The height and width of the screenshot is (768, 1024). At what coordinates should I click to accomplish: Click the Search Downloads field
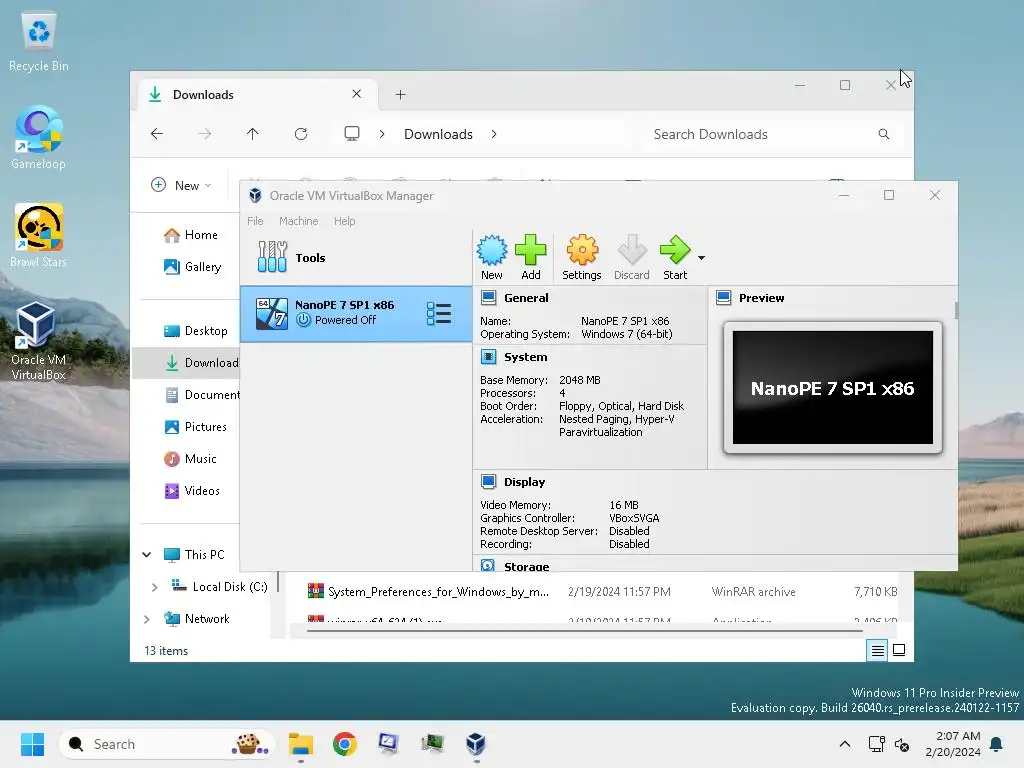pos(772,135)
